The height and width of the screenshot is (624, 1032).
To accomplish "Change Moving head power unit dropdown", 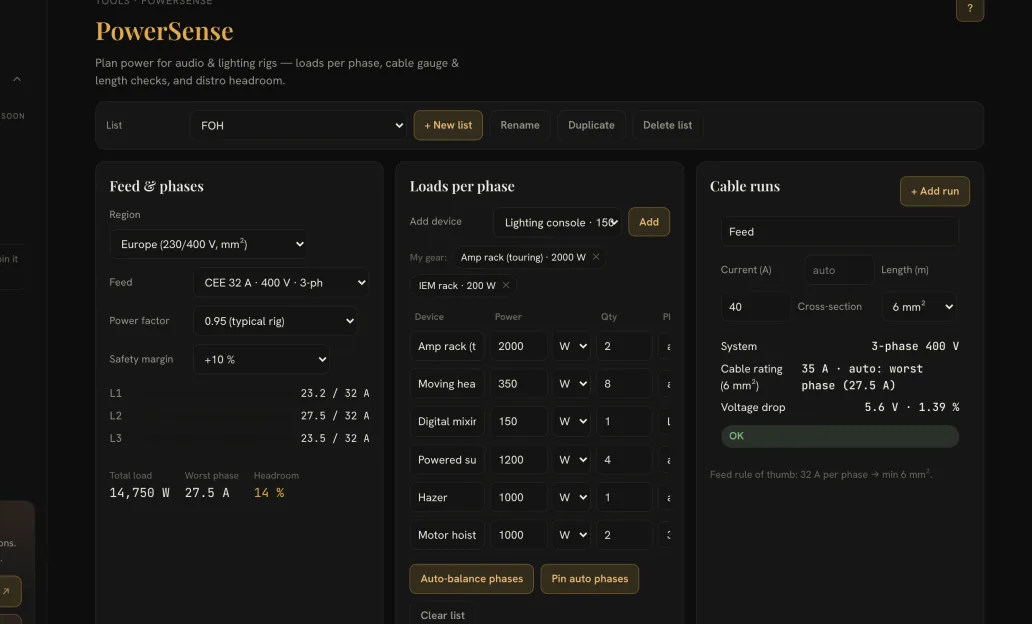I will 571,384.
